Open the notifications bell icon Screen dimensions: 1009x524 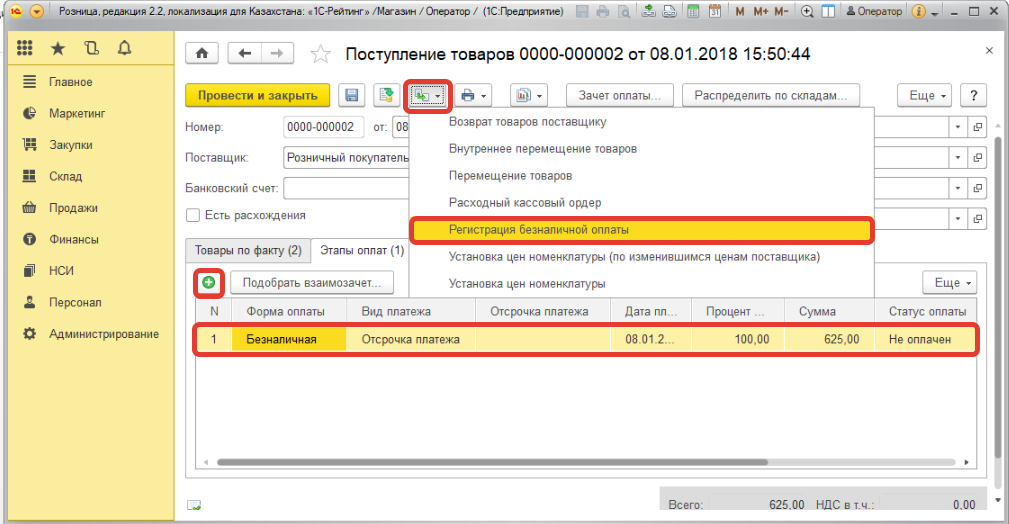[124, 48]
